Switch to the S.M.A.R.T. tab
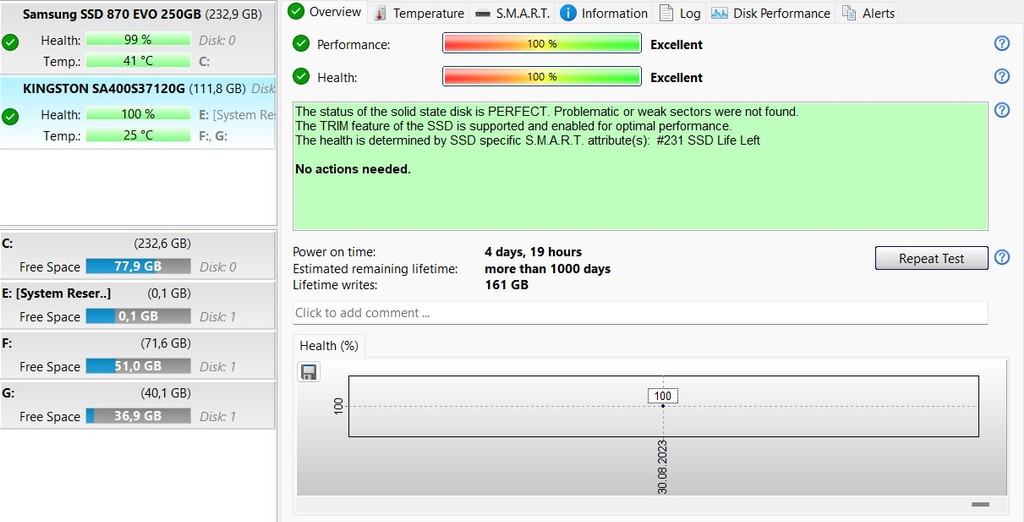The height and width of the screenshot is (522, 1024). coord(512,12)
